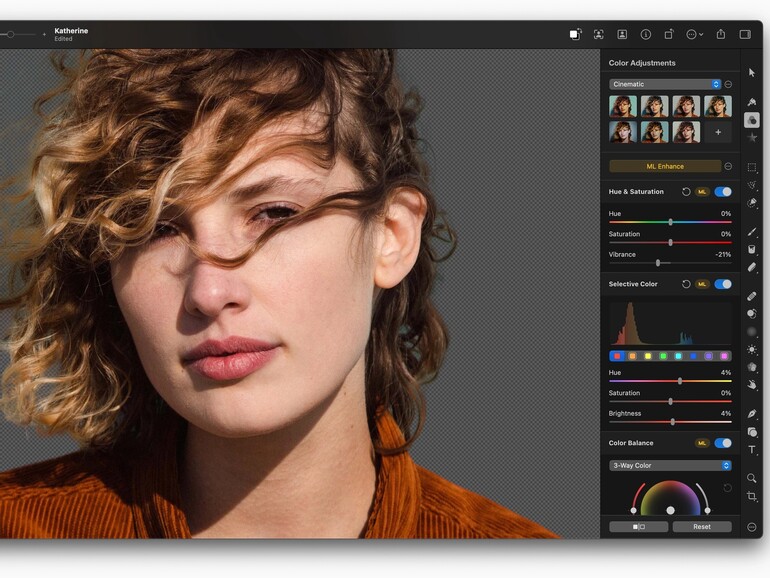The height and width of the screenshot is (578, 770).
Task: Select the Arrange arrow tool
Action: [x=751, y=73]
